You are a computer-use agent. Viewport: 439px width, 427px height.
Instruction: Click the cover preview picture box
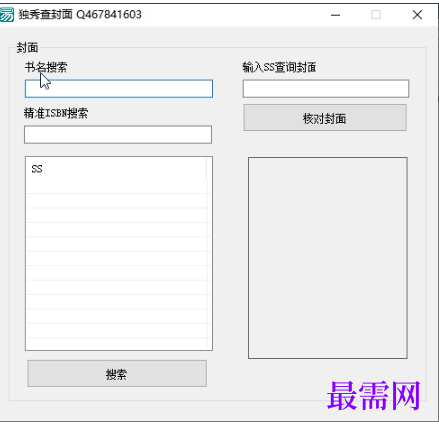(328, 258)
